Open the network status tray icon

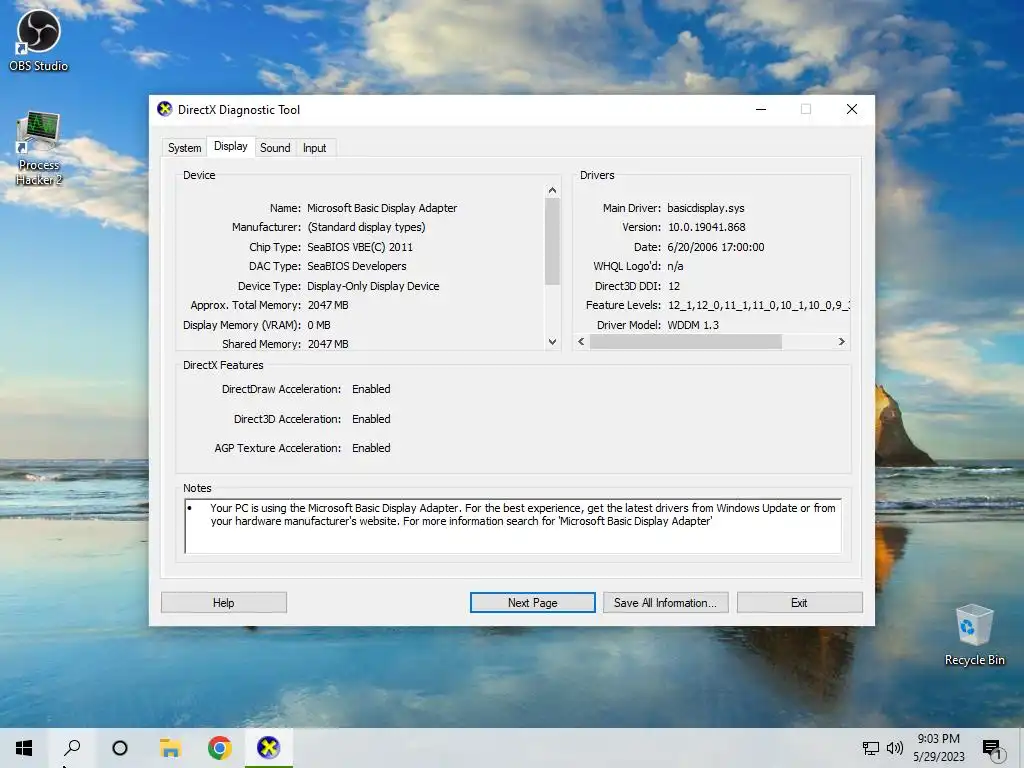(871, 748)
